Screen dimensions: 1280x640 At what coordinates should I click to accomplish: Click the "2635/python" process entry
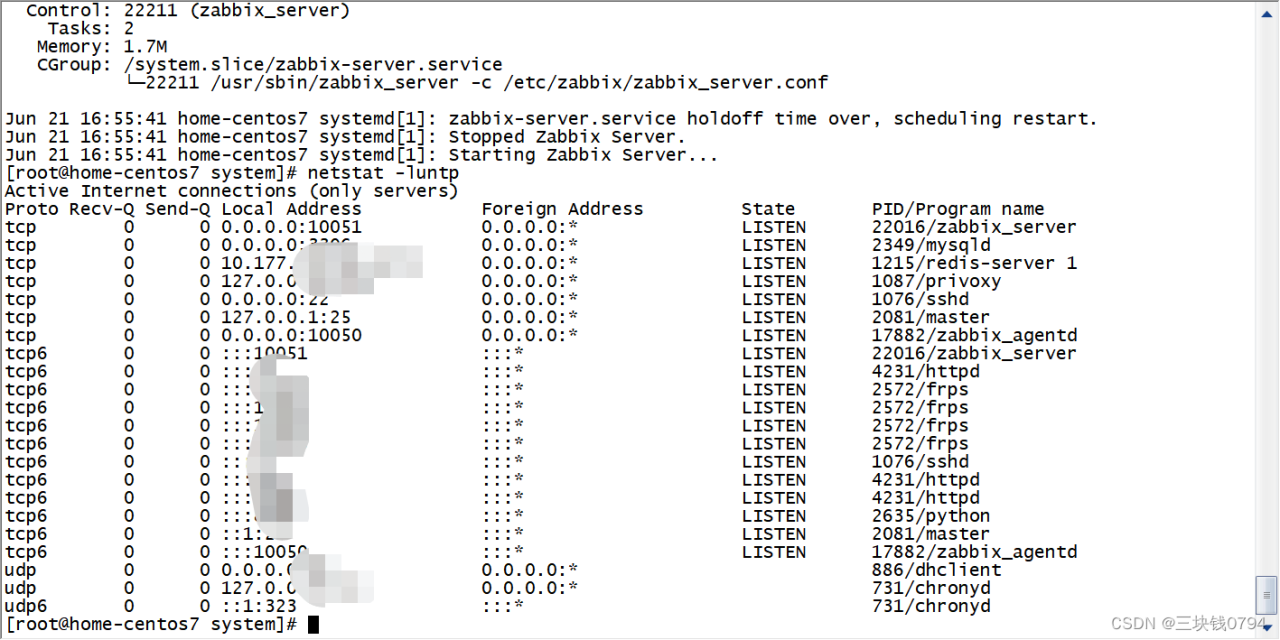[x=931, y=516]
